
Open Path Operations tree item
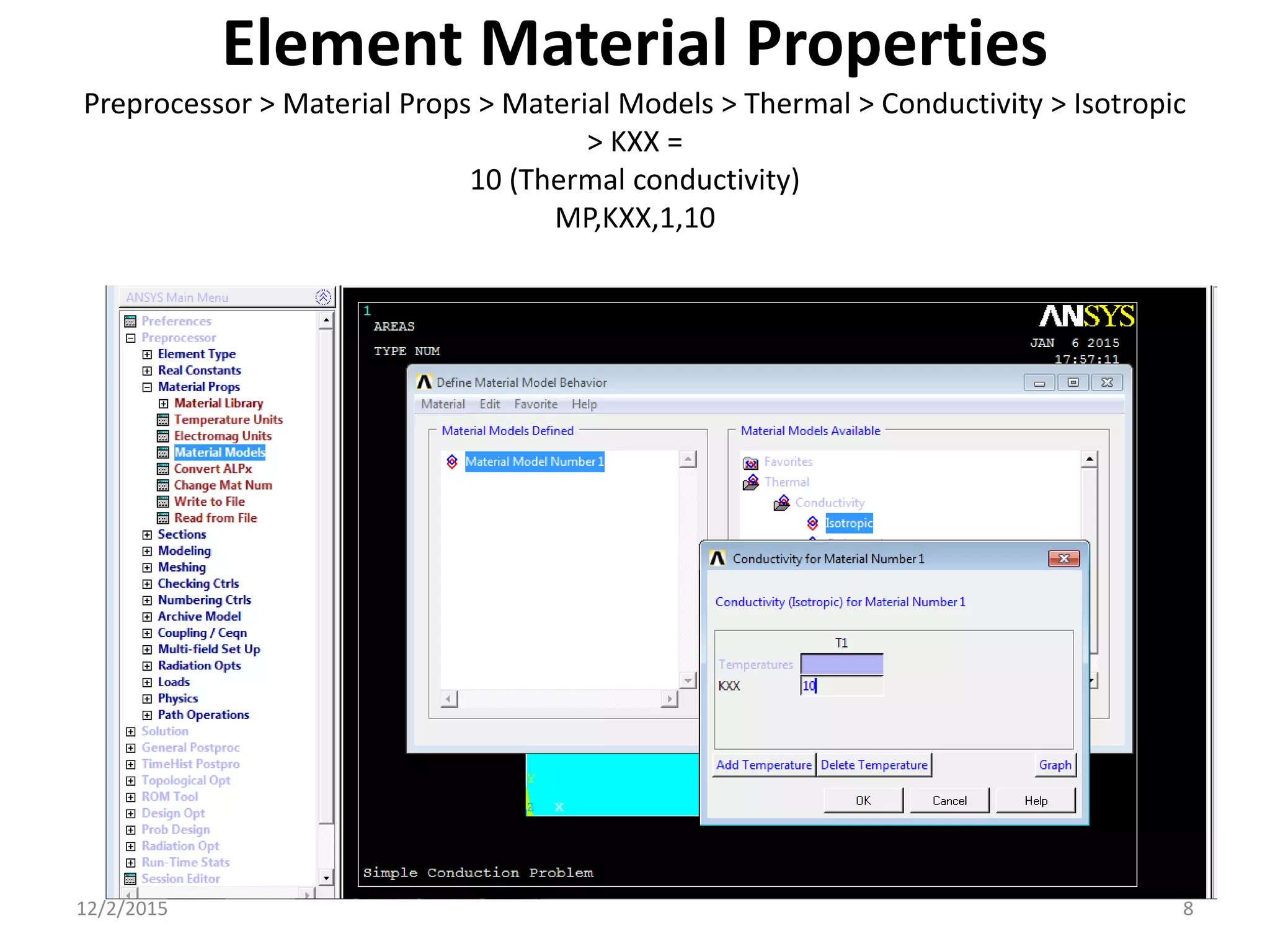203,715
